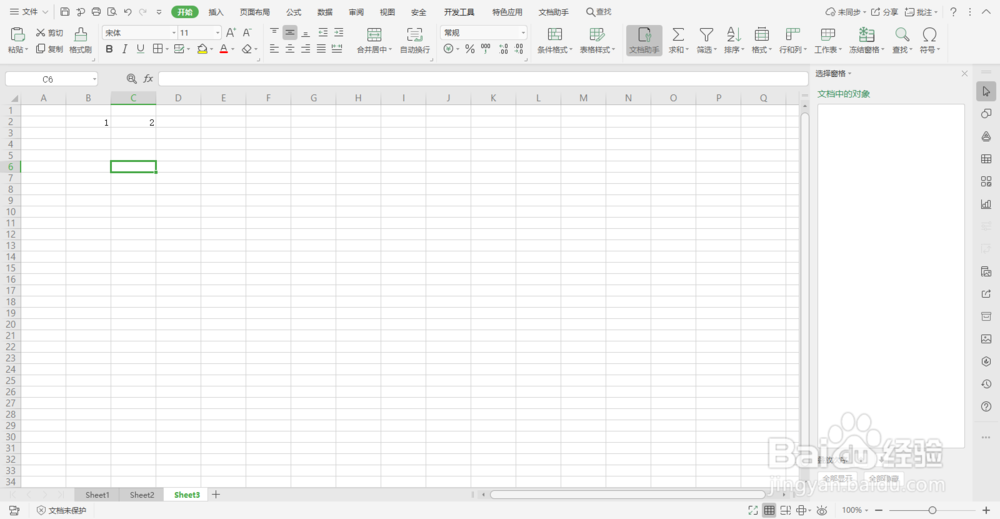Click the help question-mark icon in right sidebar
Image resolution: width=1000 pixels, height=519 pixels.
[x=986, y=406]
